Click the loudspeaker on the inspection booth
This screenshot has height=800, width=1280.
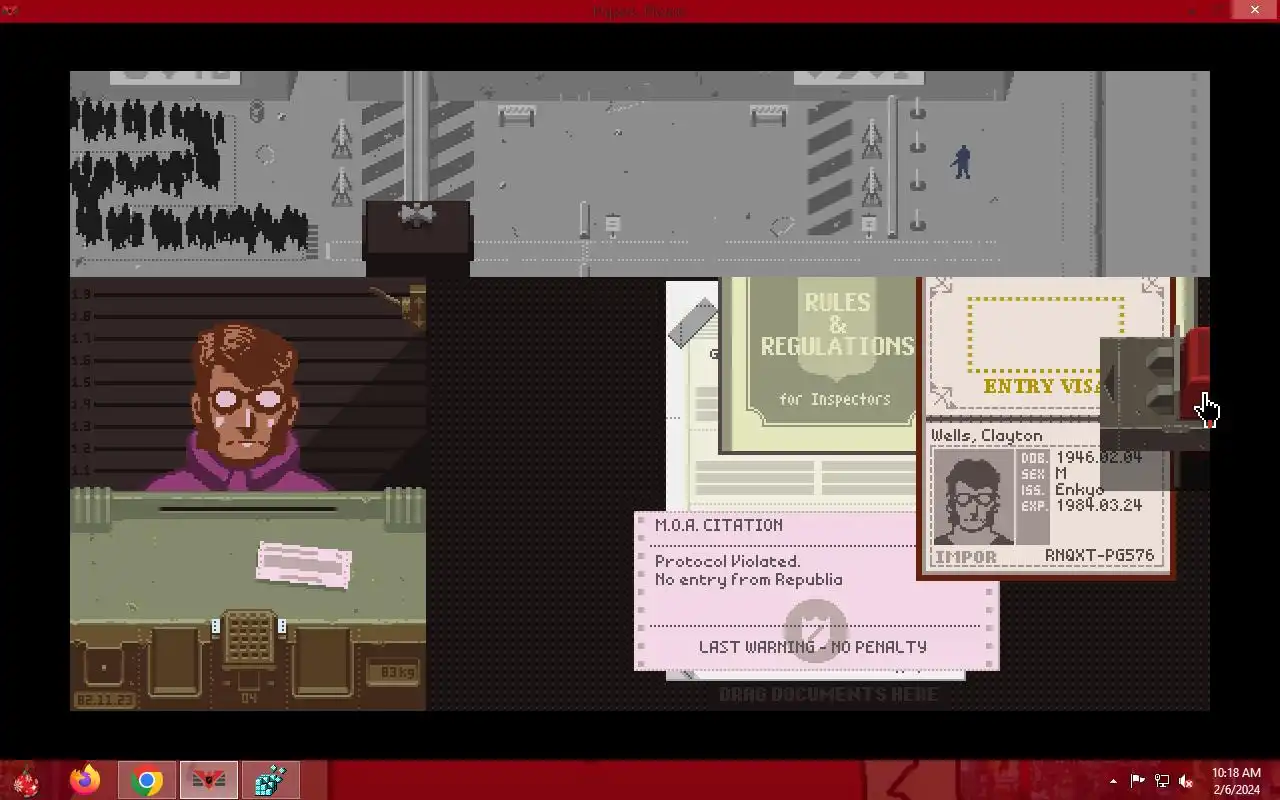pos(416,214)
